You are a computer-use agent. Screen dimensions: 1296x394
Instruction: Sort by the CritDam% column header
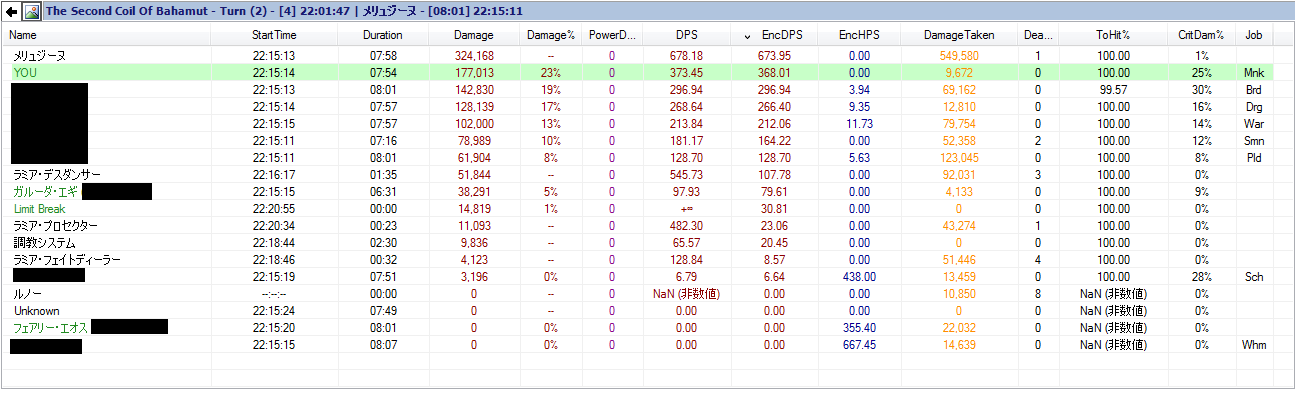1201,35
